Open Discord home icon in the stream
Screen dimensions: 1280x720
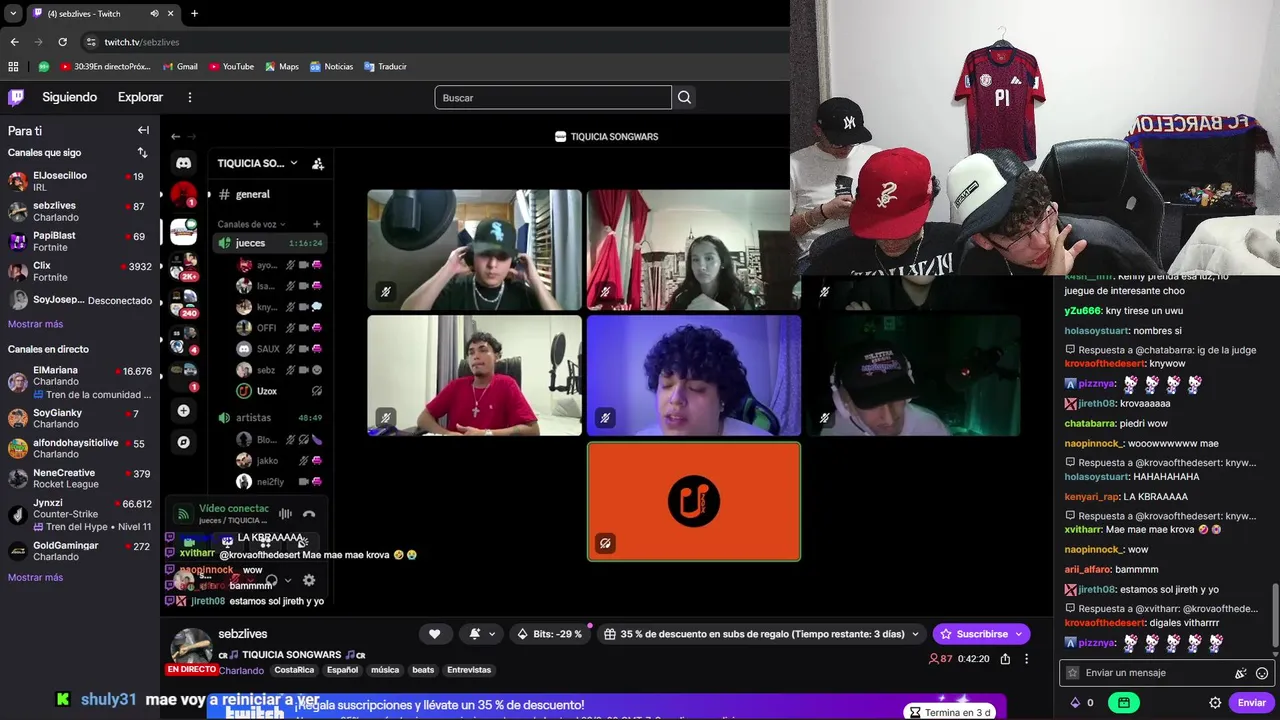click(184, 162)
